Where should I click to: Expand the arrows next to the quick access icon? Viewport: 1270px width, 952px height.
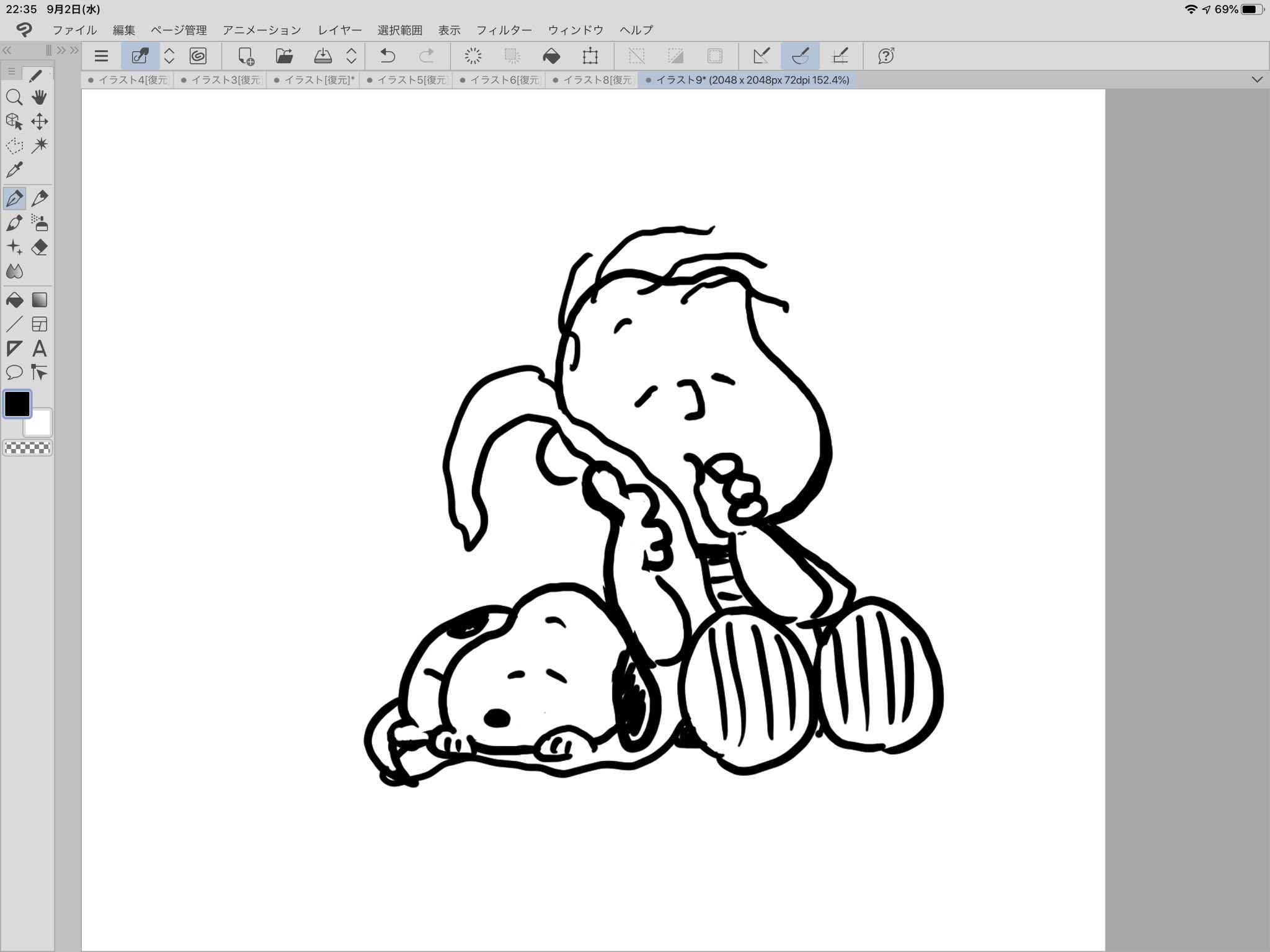pos(169,56)
